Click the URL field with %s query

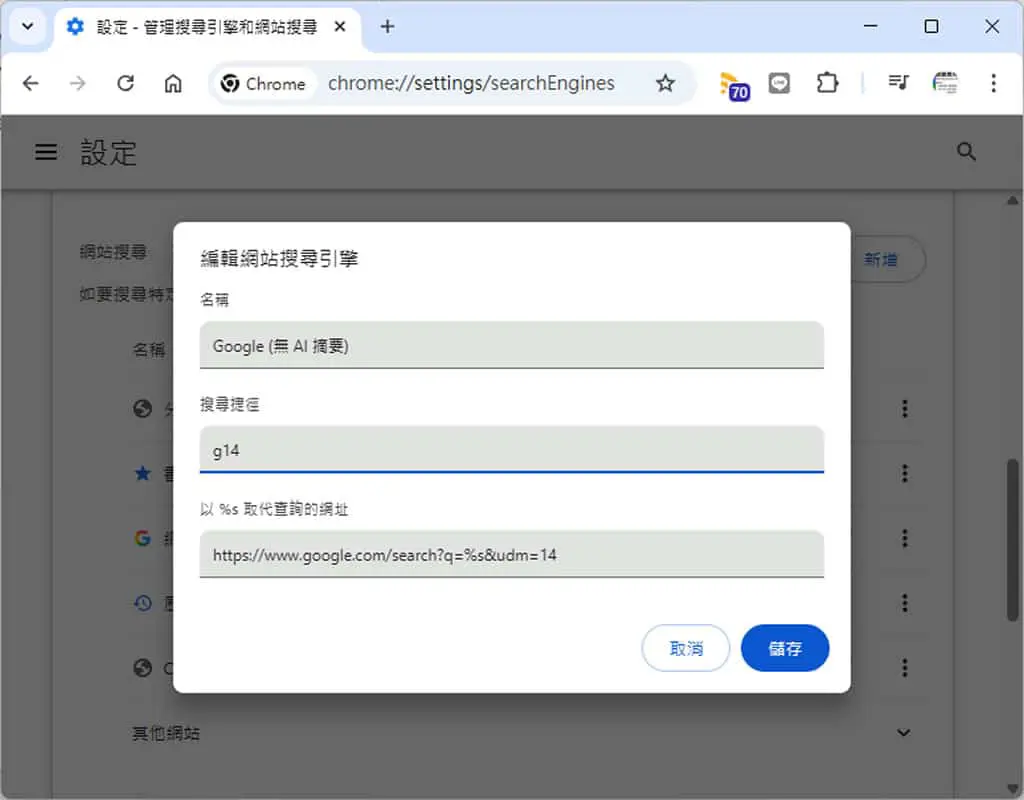[511, 554]
